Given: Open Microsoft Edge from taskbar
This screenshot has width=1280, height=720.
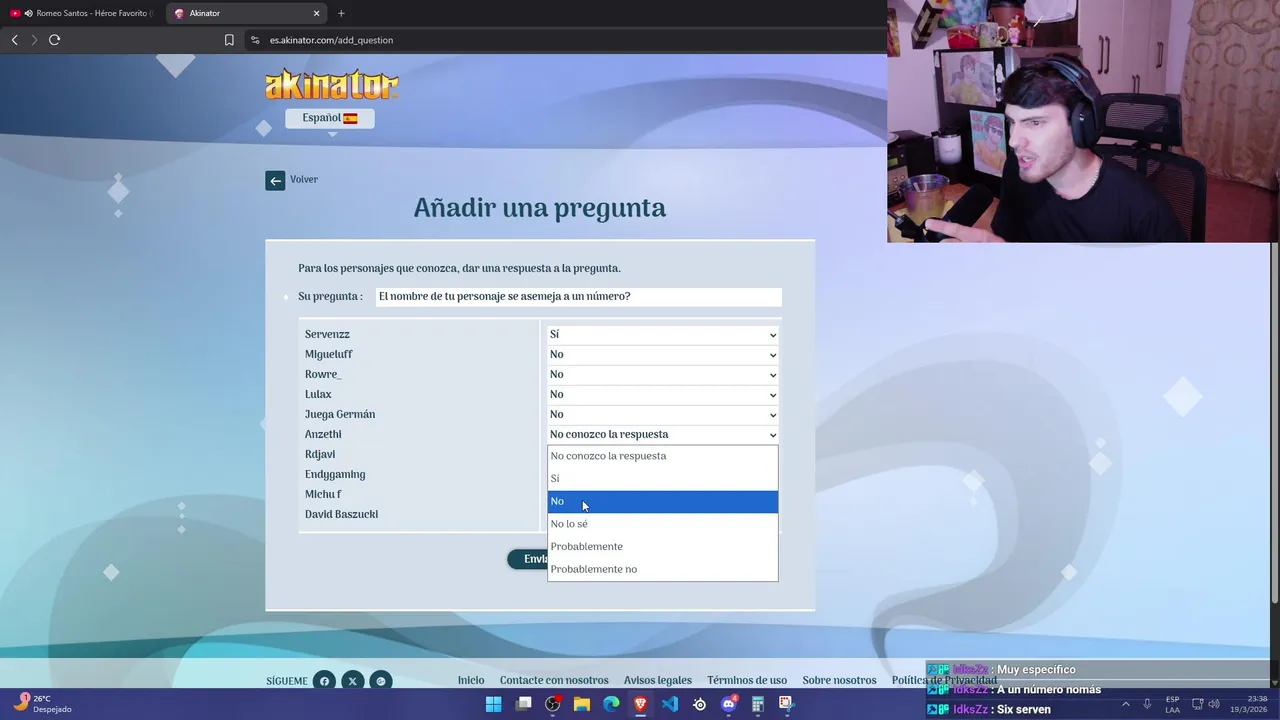Looking at the screenshot, I should [x=611, y=704].
